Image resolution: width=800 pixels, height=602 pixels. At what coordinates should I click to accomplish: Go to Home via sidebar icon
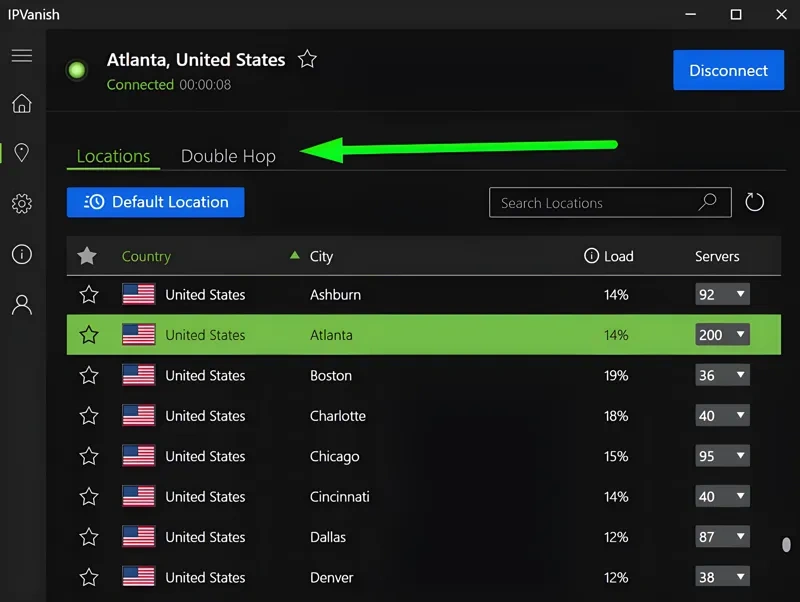tap(22, 103)
